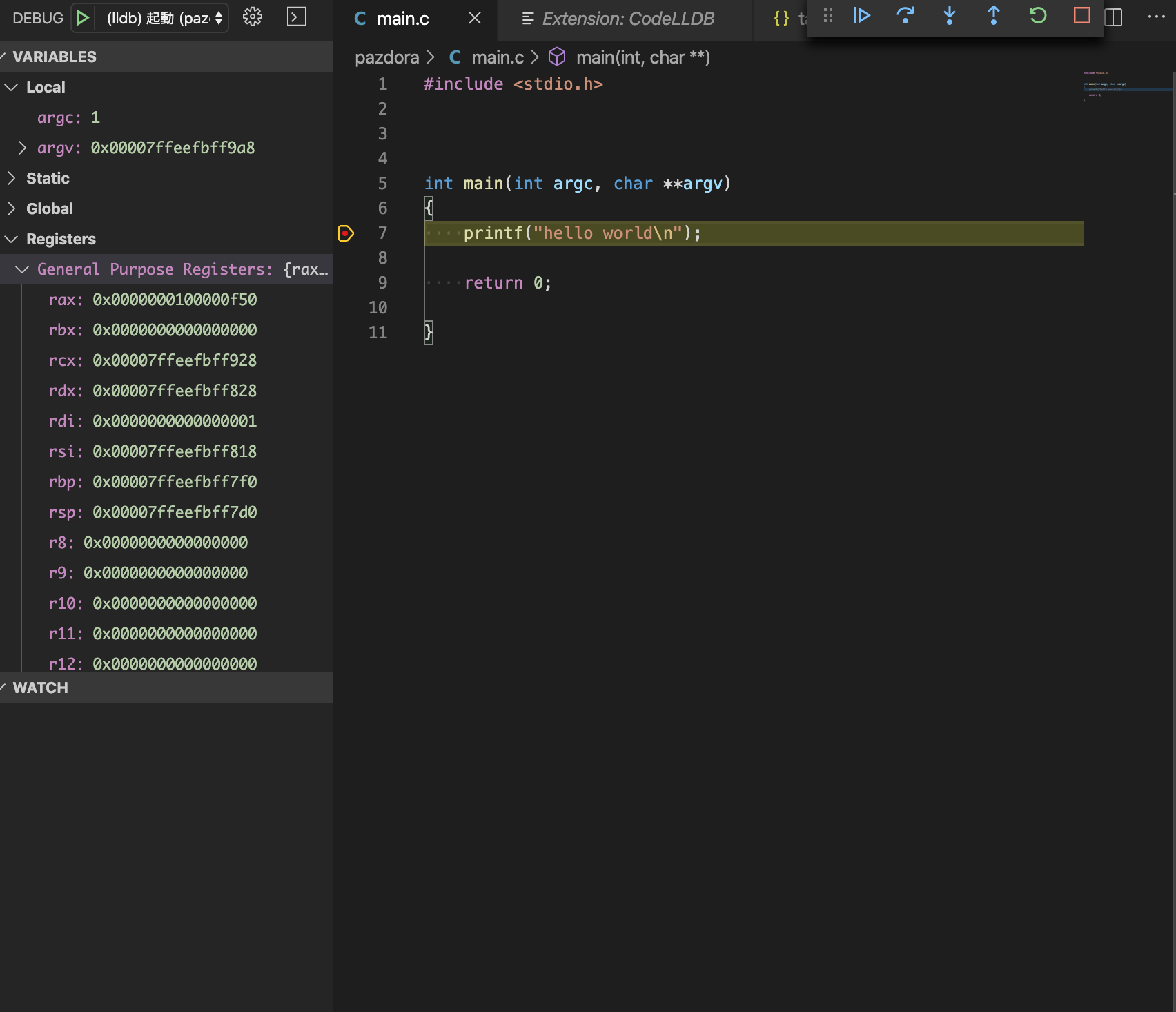Collapse the Registers scope
This screenshot has width=1176, height=1012.
[x=166, y=239]
